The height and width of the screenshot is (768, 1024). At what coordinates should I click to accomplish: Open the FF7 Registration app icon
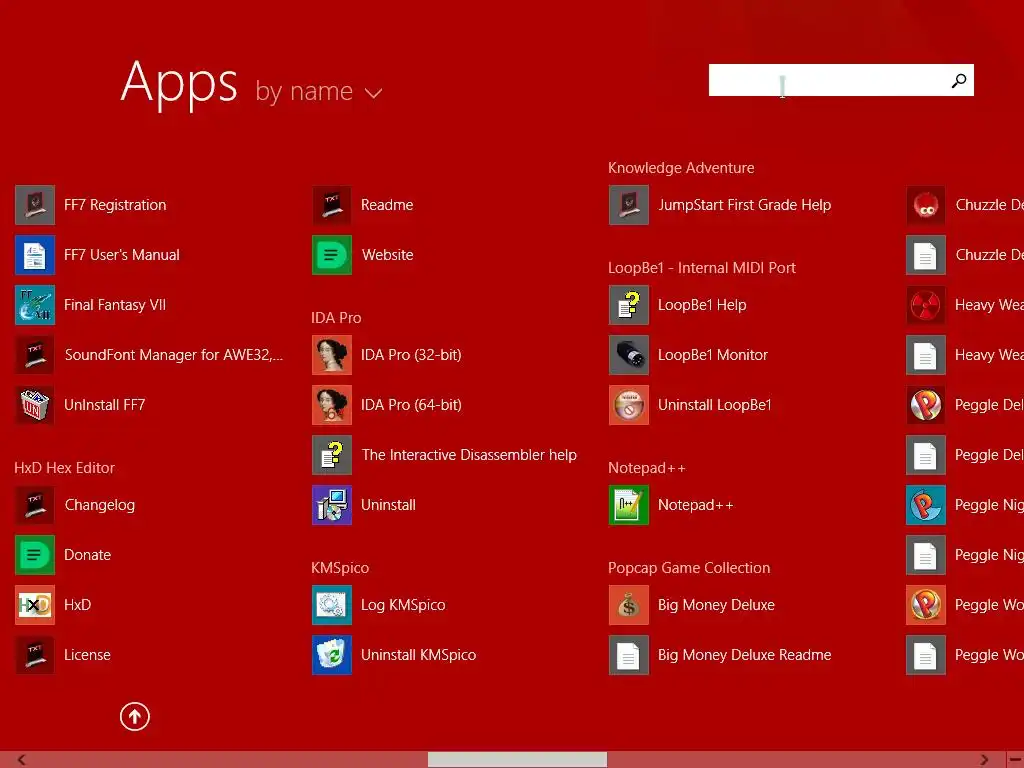35,205
